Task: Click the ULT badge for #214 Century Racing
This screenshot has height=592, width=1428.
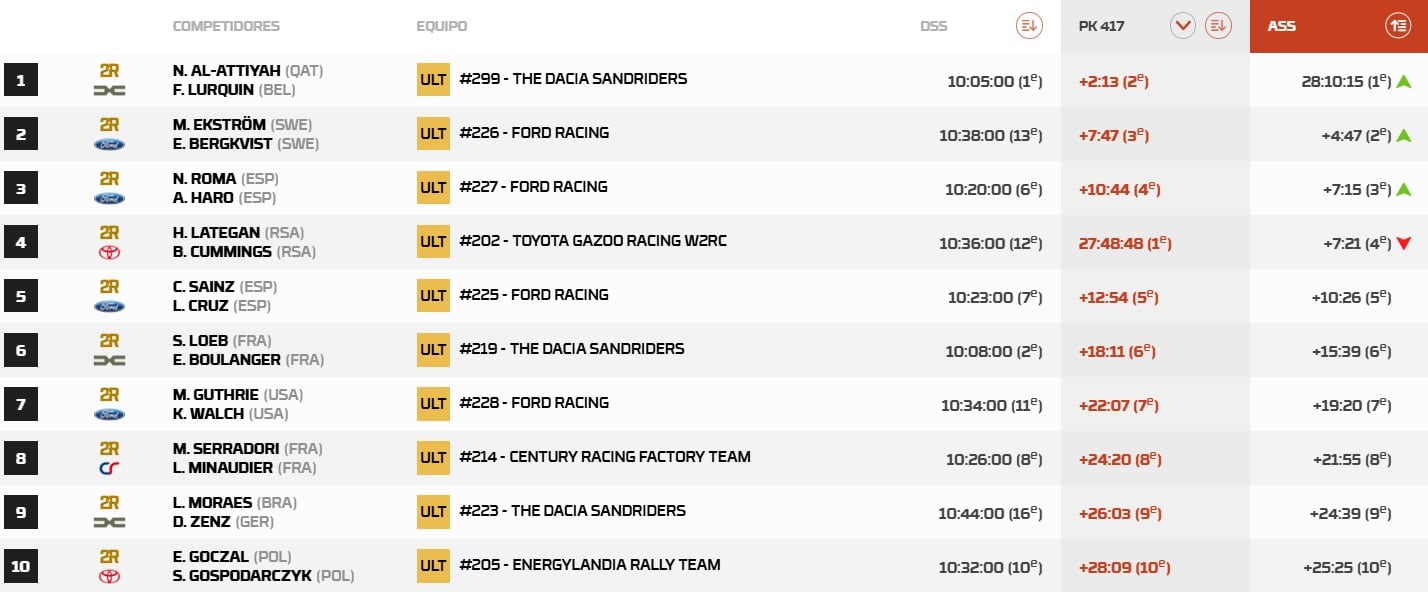Action: tap(433, 457)
